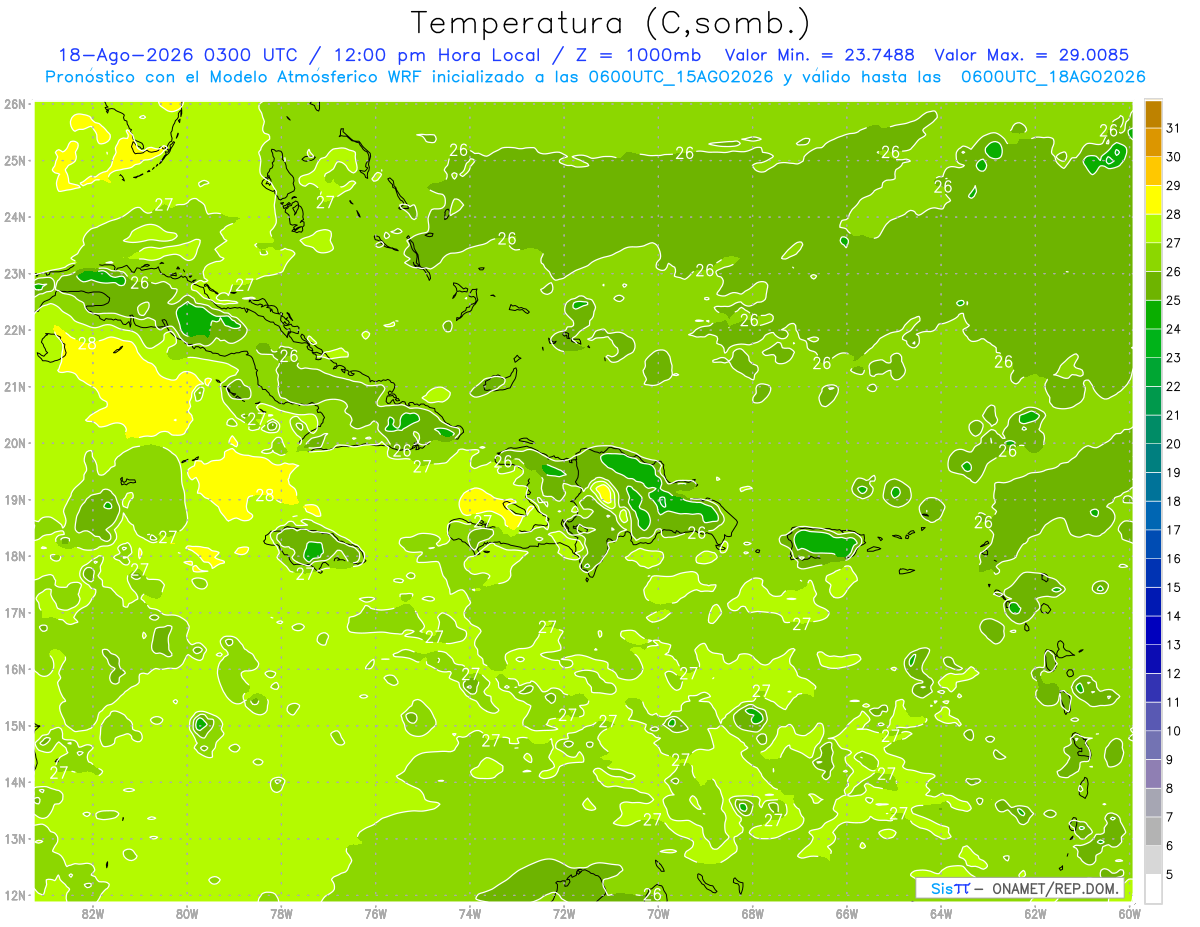This screenshot has height=927, width=1200.
Task: Click the '74W' longitude axis label
Action: point(470,913)
